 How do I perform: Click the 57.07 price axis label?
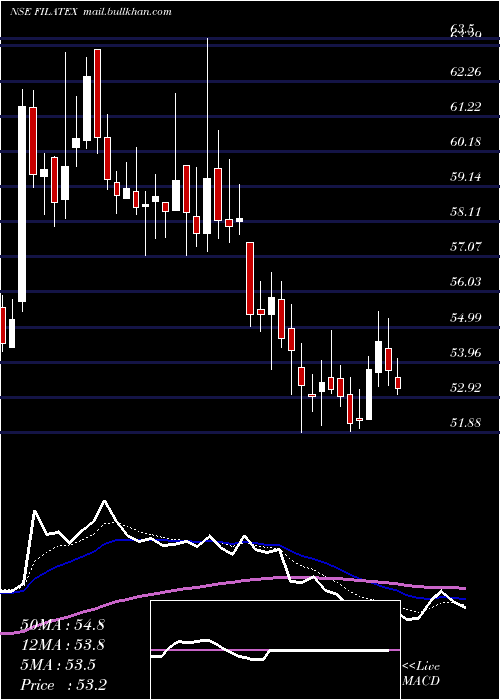466,246
